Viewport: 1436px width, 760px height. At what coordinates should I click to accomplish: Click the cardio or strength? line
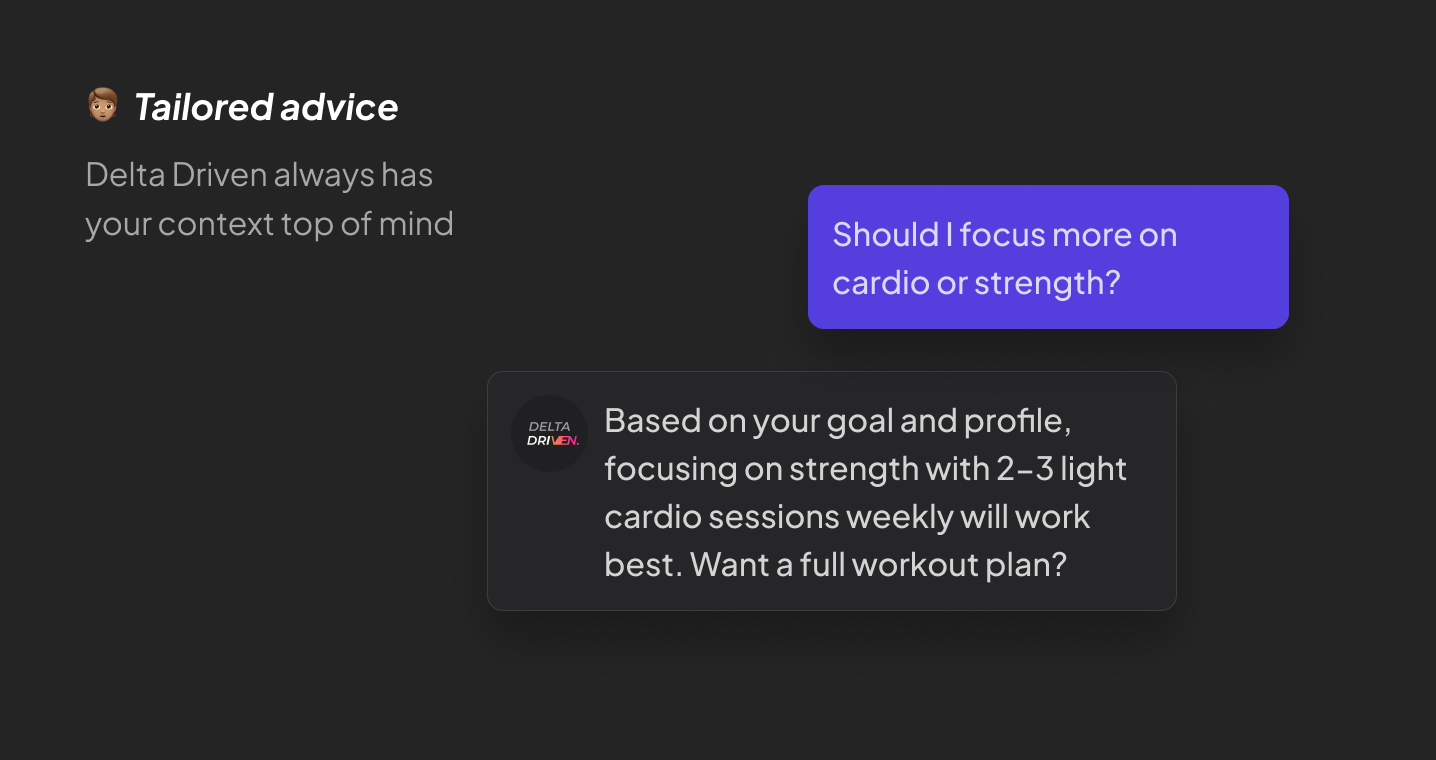(x=976, y=283)
